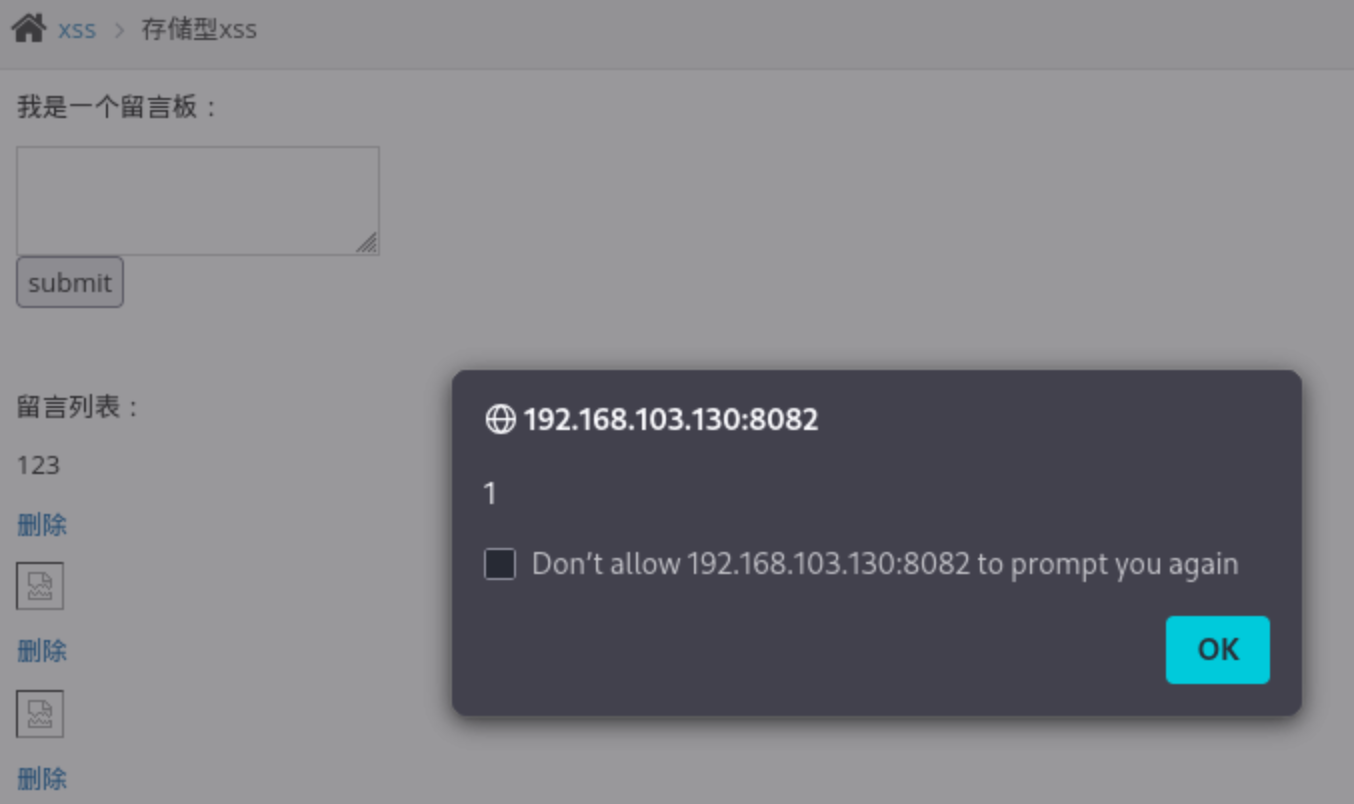The image size is (1354, 804).
Task: Focus the message board text area
Action: click(197, 200)
